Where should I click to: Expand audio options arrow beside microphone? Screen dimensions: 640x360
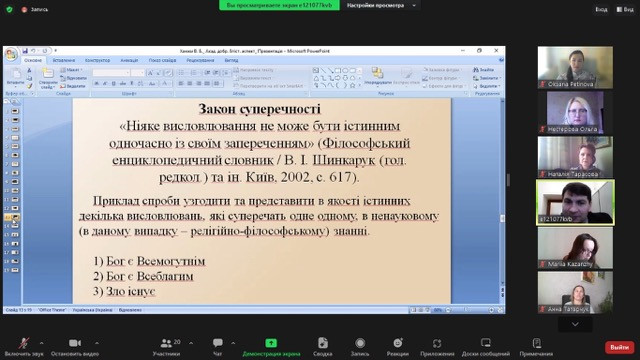pos(41,343)
